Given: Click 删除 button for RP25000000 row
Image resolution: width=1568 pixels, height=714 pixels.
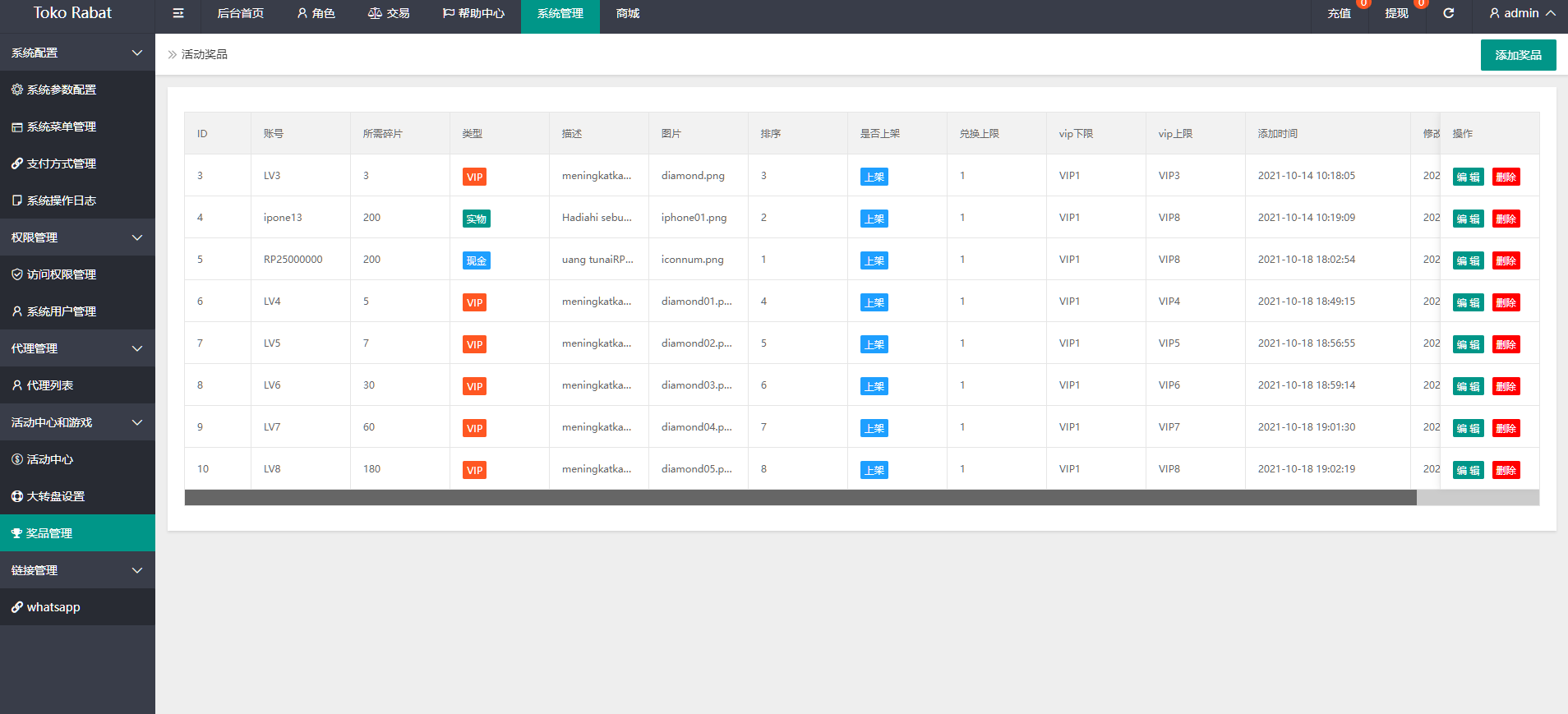Looking at the screenshot, I should tap(1506, 260).
